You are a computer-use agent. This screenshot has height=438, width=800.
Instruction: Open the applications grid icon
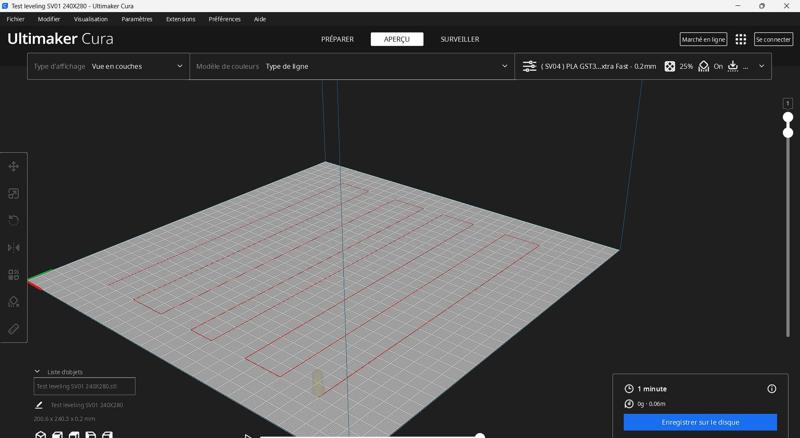coord(741,39)
